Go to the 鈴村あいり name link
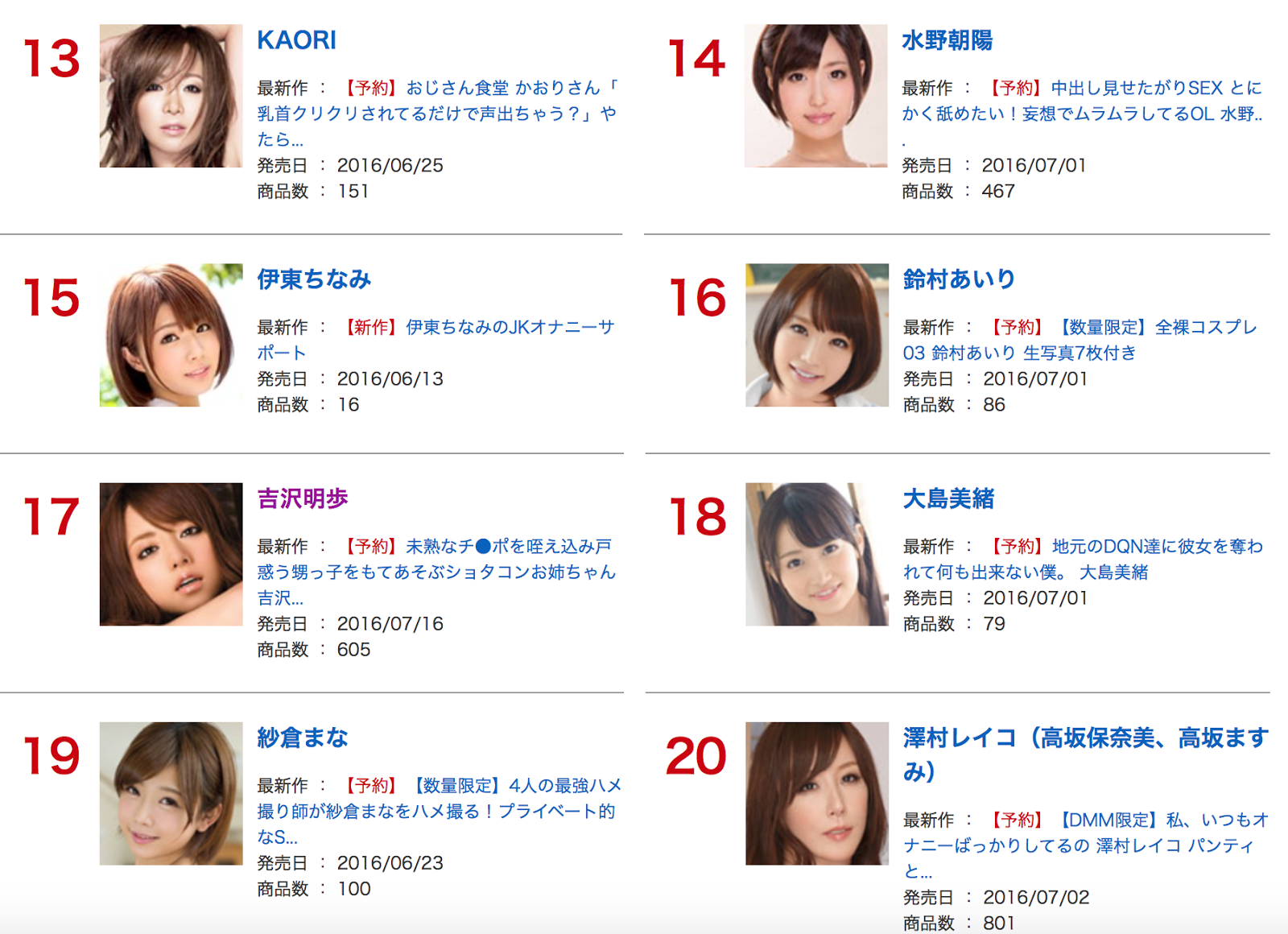 [959, 279]
